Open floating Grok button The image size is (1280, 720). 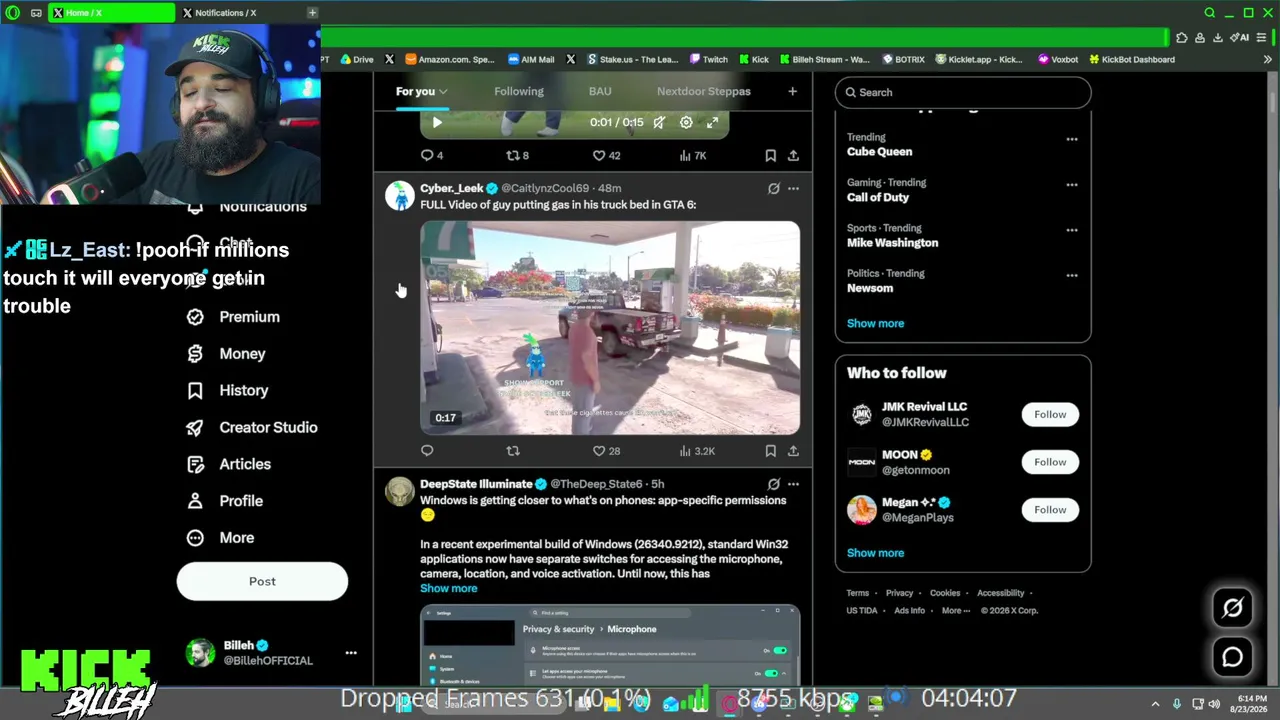coord(1232,607)
